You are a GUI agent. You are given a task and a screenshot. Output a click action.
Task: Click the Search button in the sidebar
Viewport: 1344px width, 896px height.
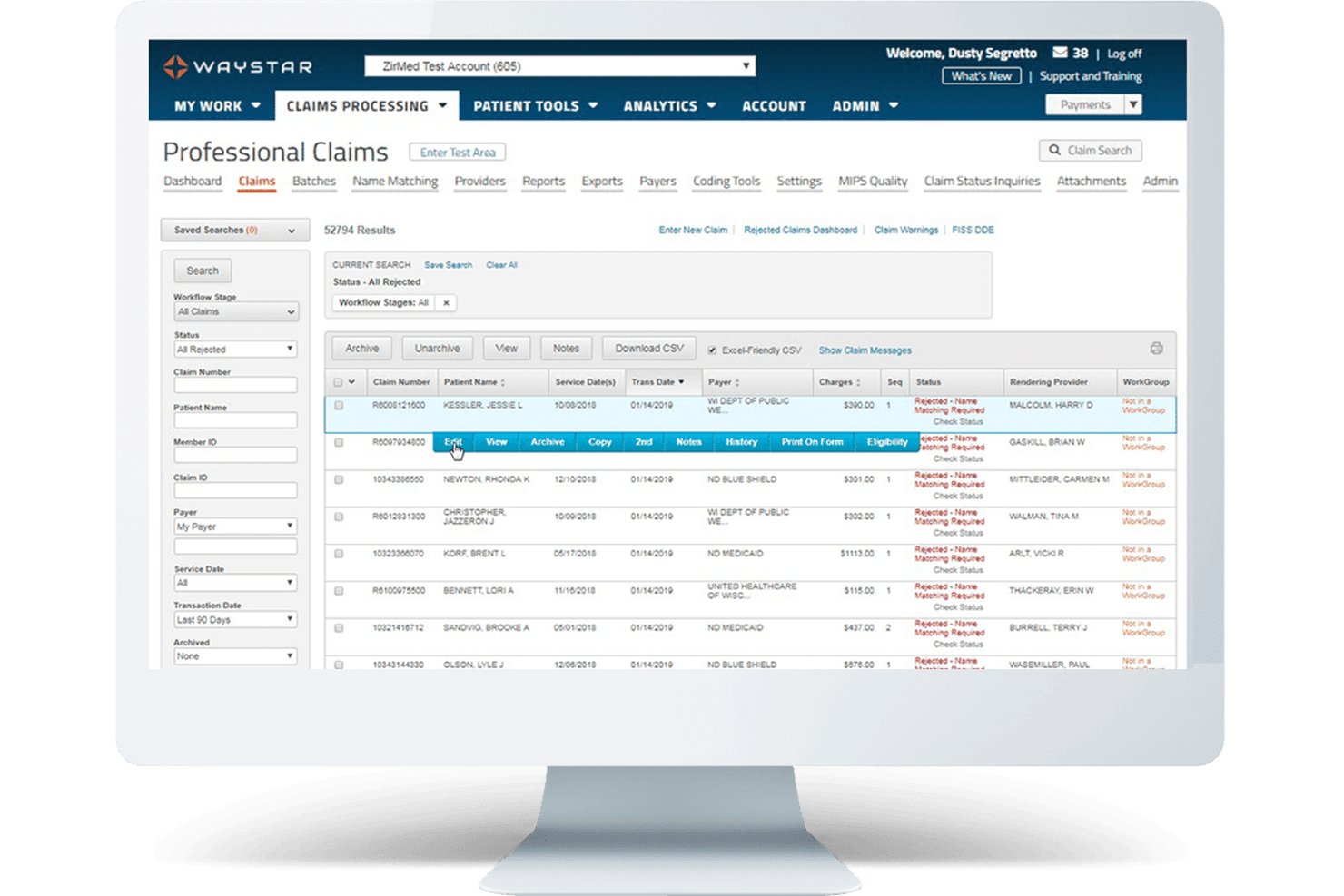coord(203,271)
